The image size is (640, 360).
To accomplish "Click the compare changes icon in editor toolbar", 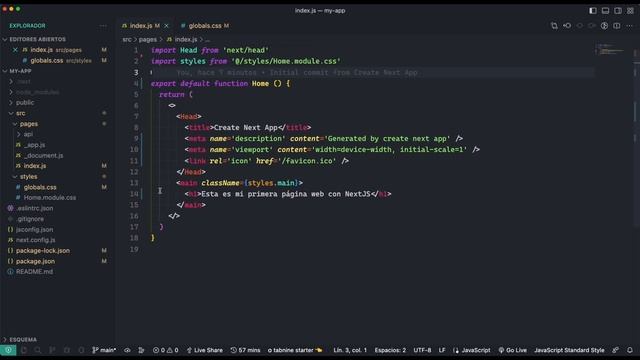I will point(554,26).
